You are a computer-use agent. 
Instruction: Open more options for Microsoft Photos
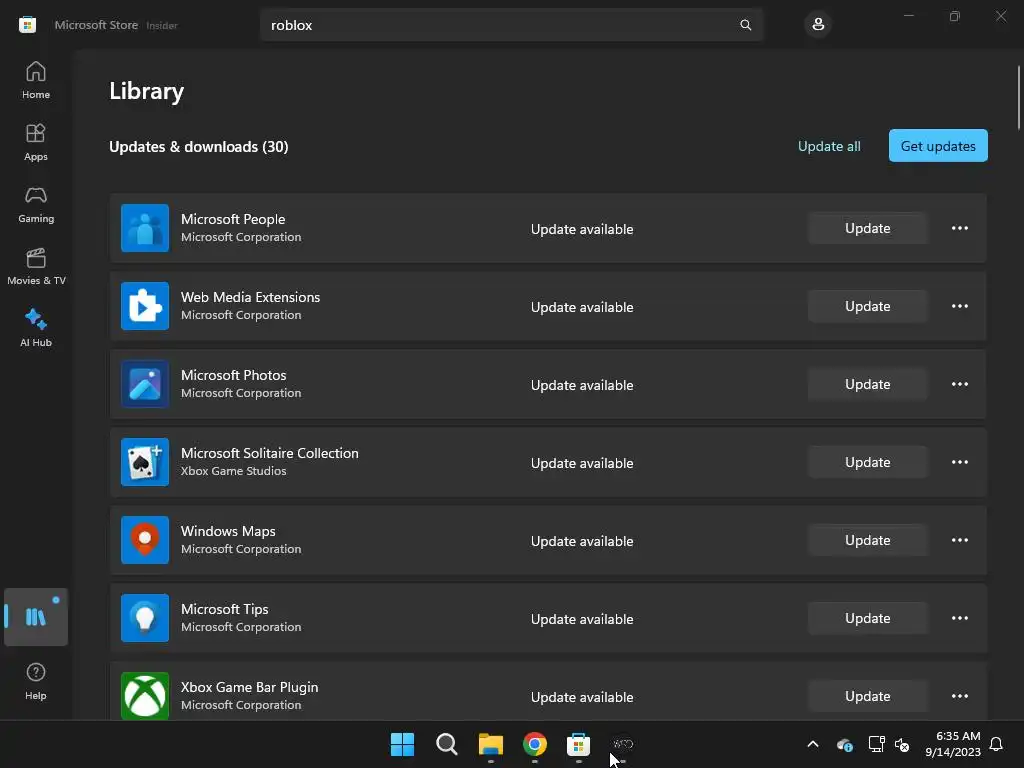coord(959,384)
